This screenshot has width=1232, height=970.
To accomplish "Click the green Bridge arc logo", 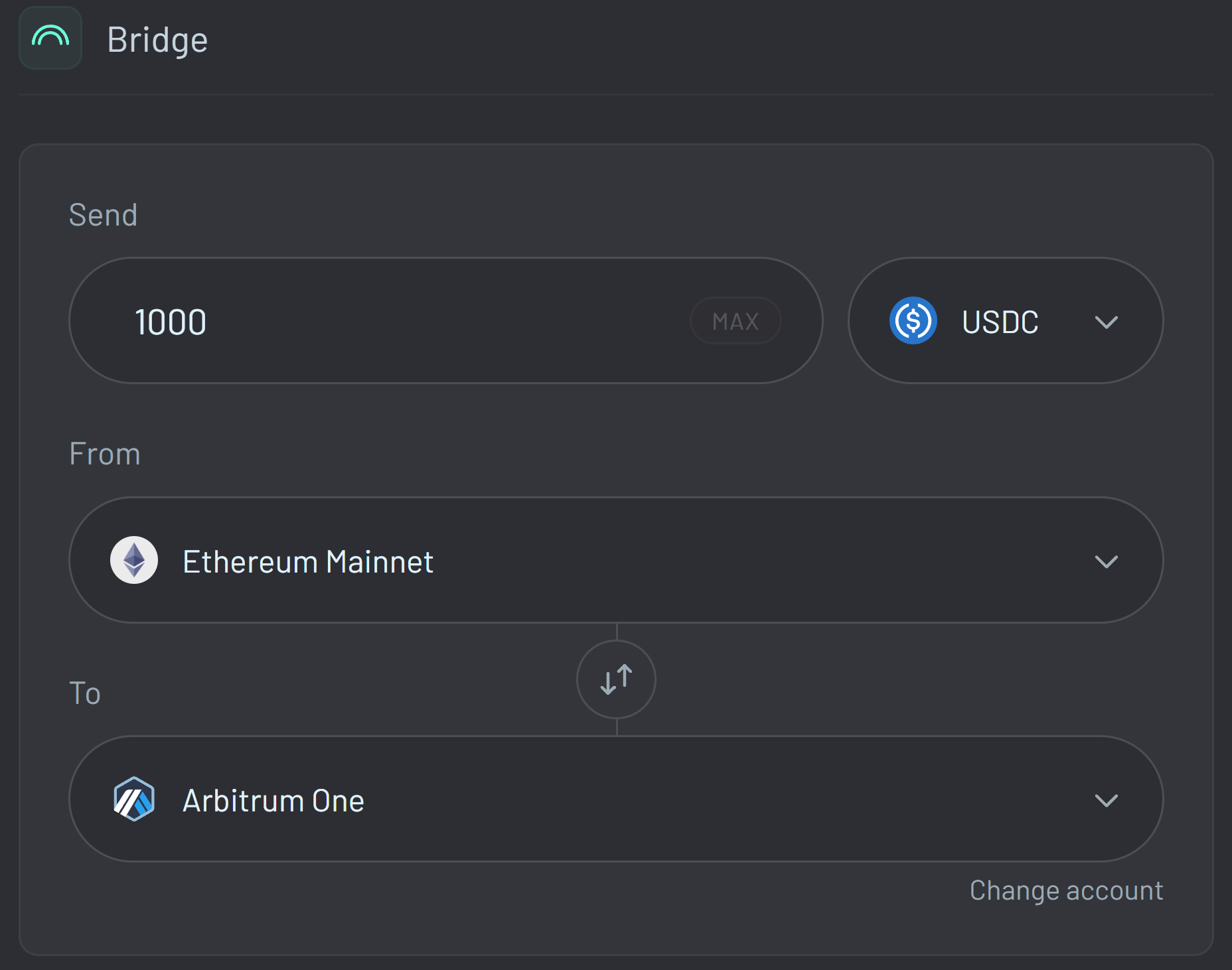I will click(x=50, y=37).
